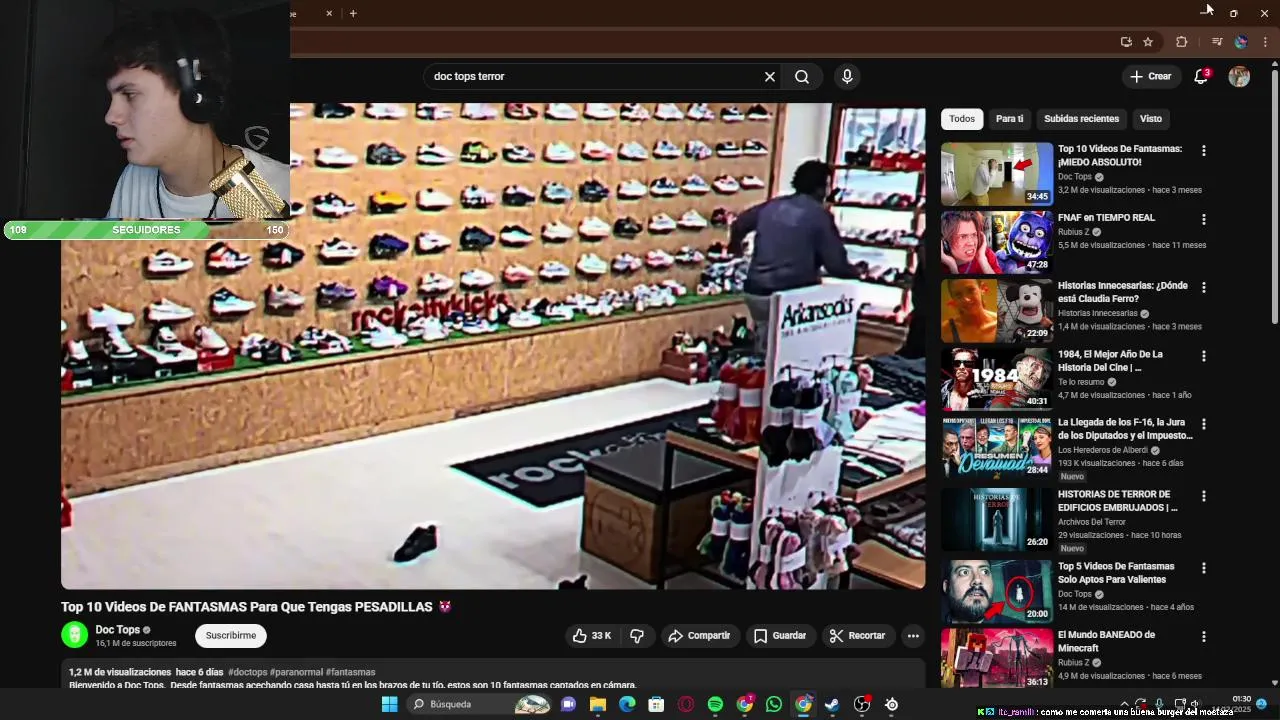1280x720 pixels.
Task: Open Microsoft Store from the taskbar
Action: coord(656,704)
